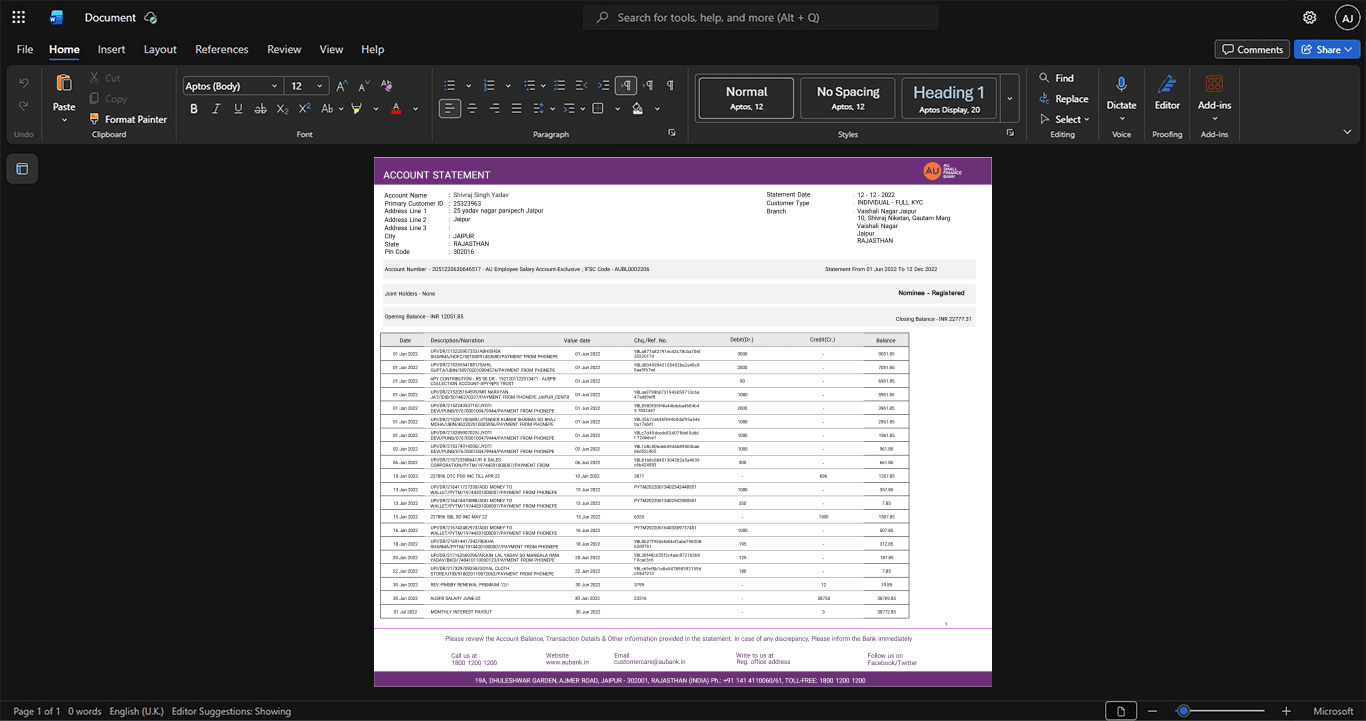Image resolution: width=1366 pixels, height=721 pixels.
Task: Open the References tab
Action: 221,49
